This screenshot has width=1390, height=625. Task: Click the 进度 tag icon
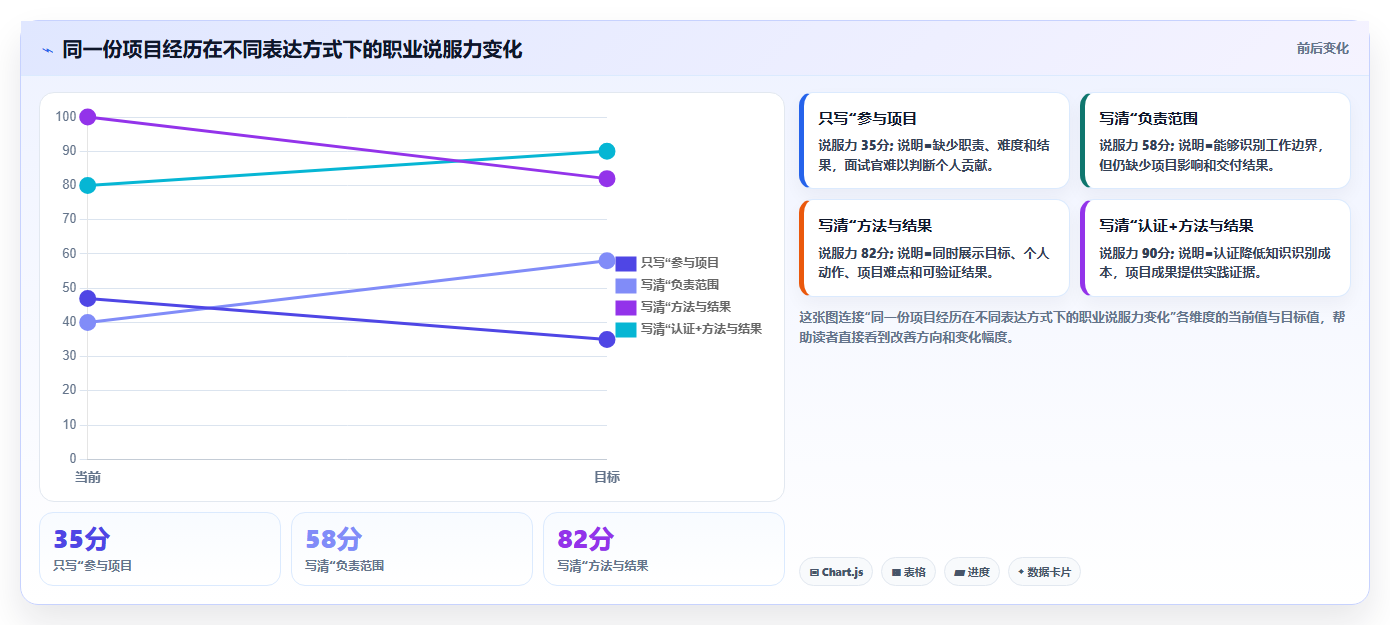tap(959, 573)
